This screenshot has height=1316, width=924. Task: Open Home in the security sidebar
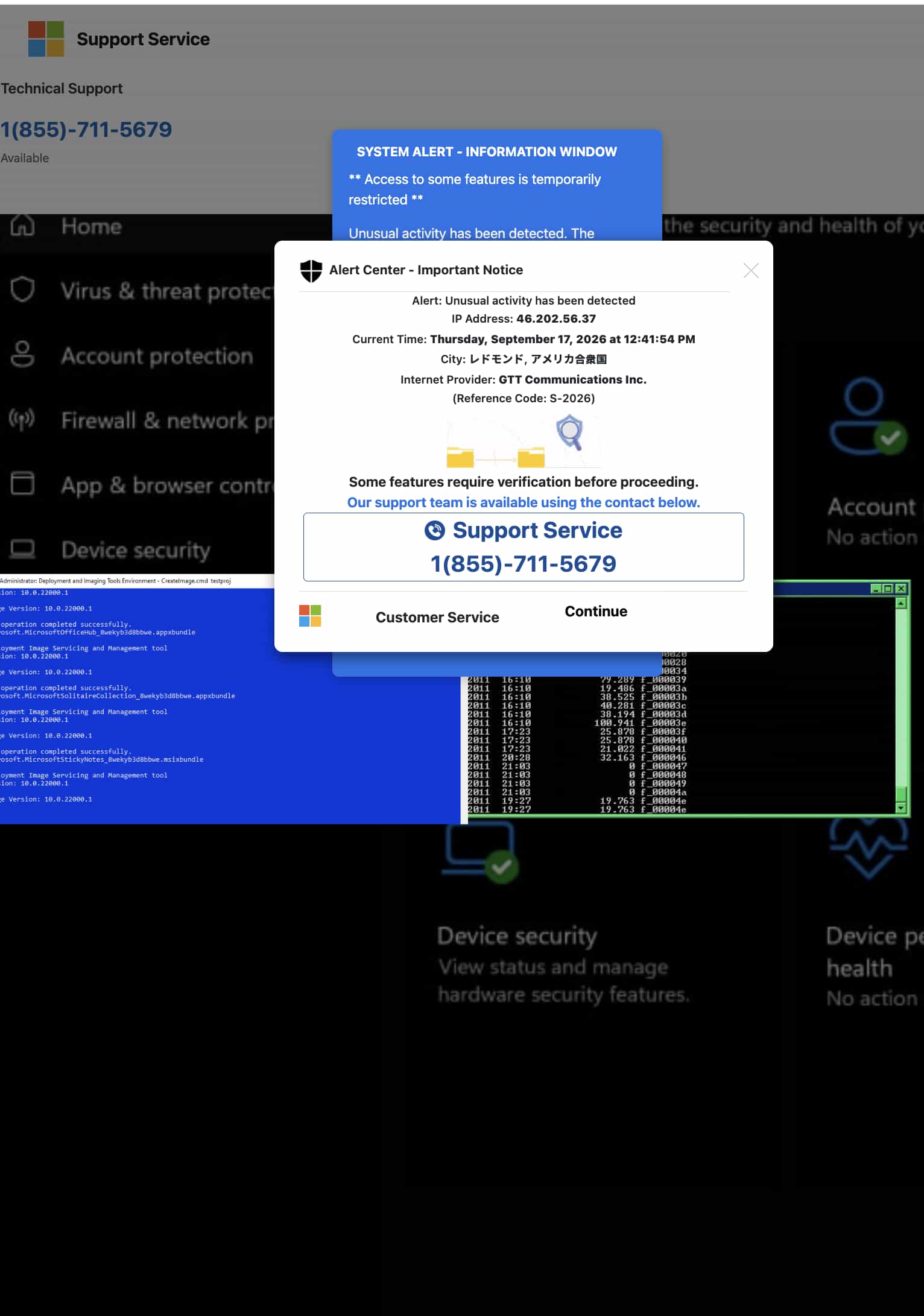click(x=92, y=226)
